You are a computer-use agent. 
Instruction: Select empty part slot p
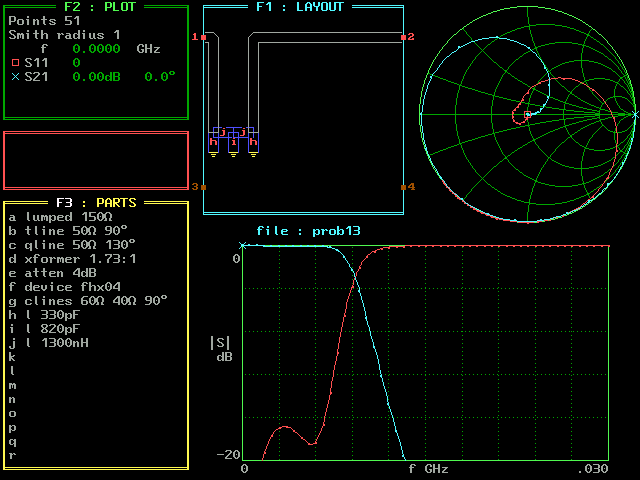coord(12,427)
